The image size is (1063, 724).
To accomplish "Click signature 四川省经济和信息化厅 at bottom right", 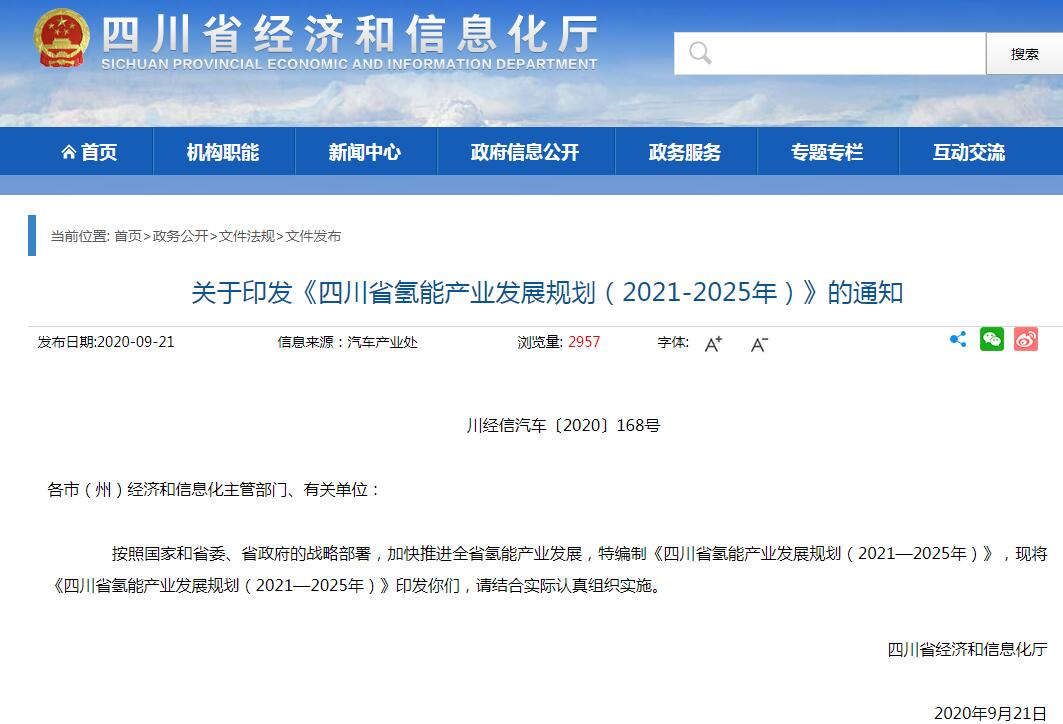I will click(x=967, y=649).
